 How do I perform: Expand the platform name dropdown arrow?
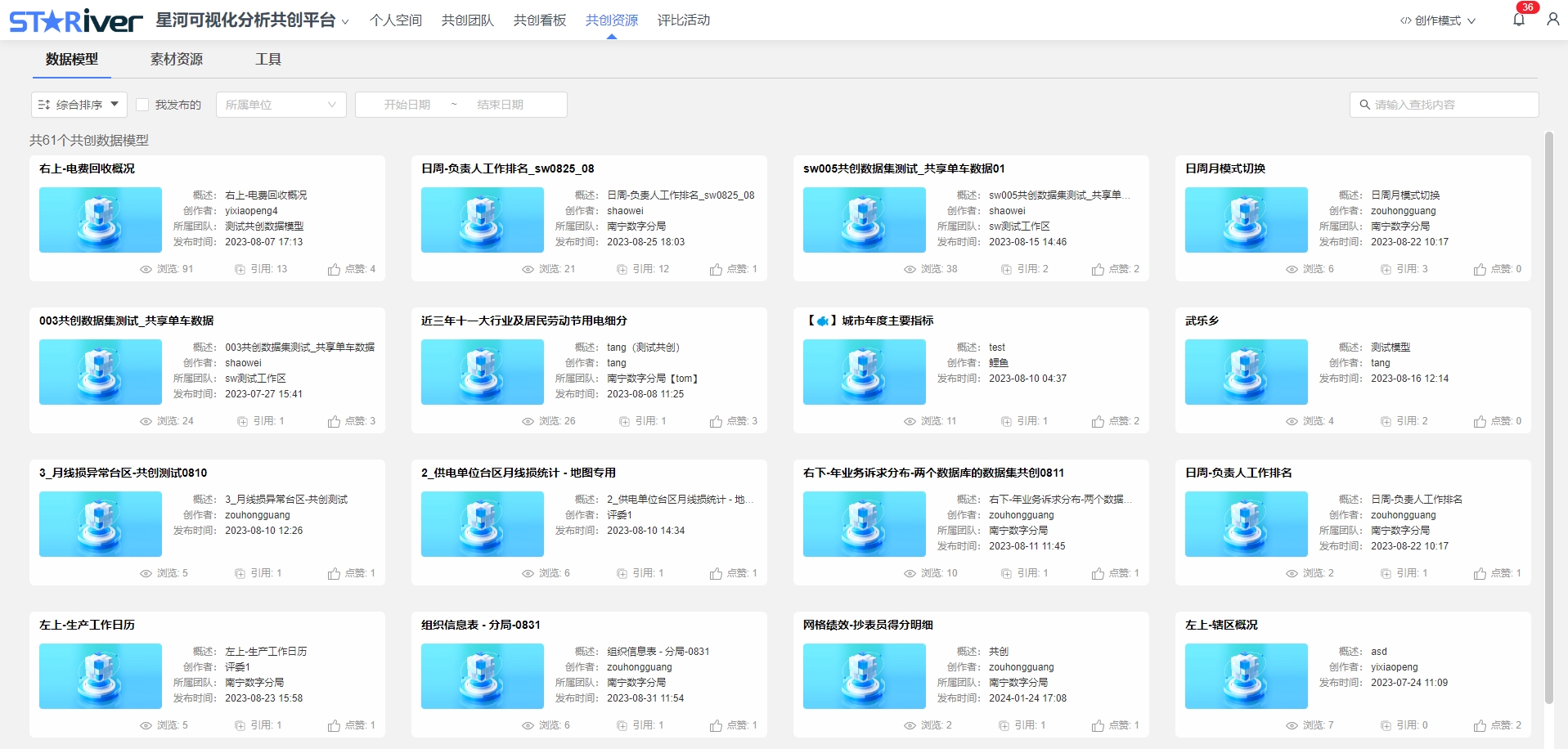point(345,22)
